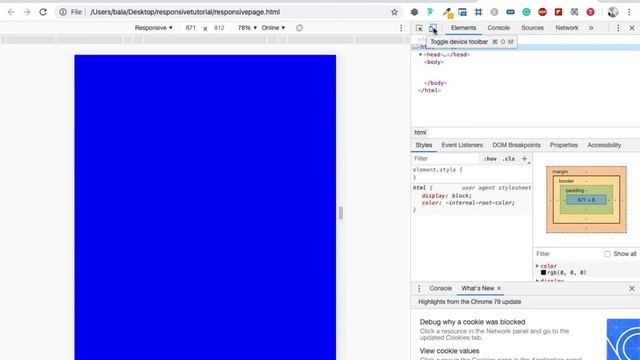Viewport: 640px width, 360px height.
Task: Open the drawer three-dot menu
Action: pyautogui.click(x=419, y=288)
